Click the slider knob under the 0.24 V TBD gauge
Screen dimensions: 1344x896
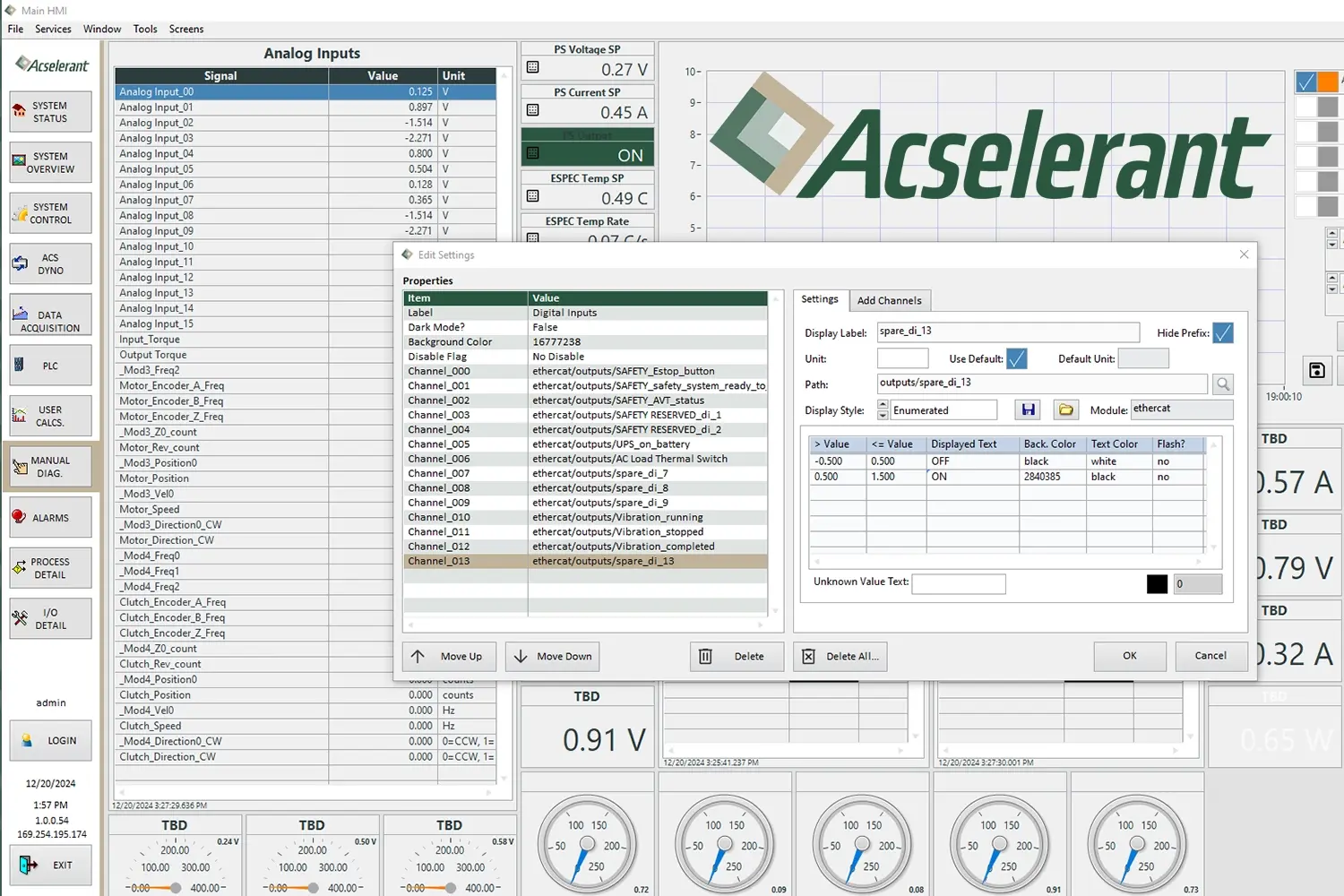pos(176,888)
